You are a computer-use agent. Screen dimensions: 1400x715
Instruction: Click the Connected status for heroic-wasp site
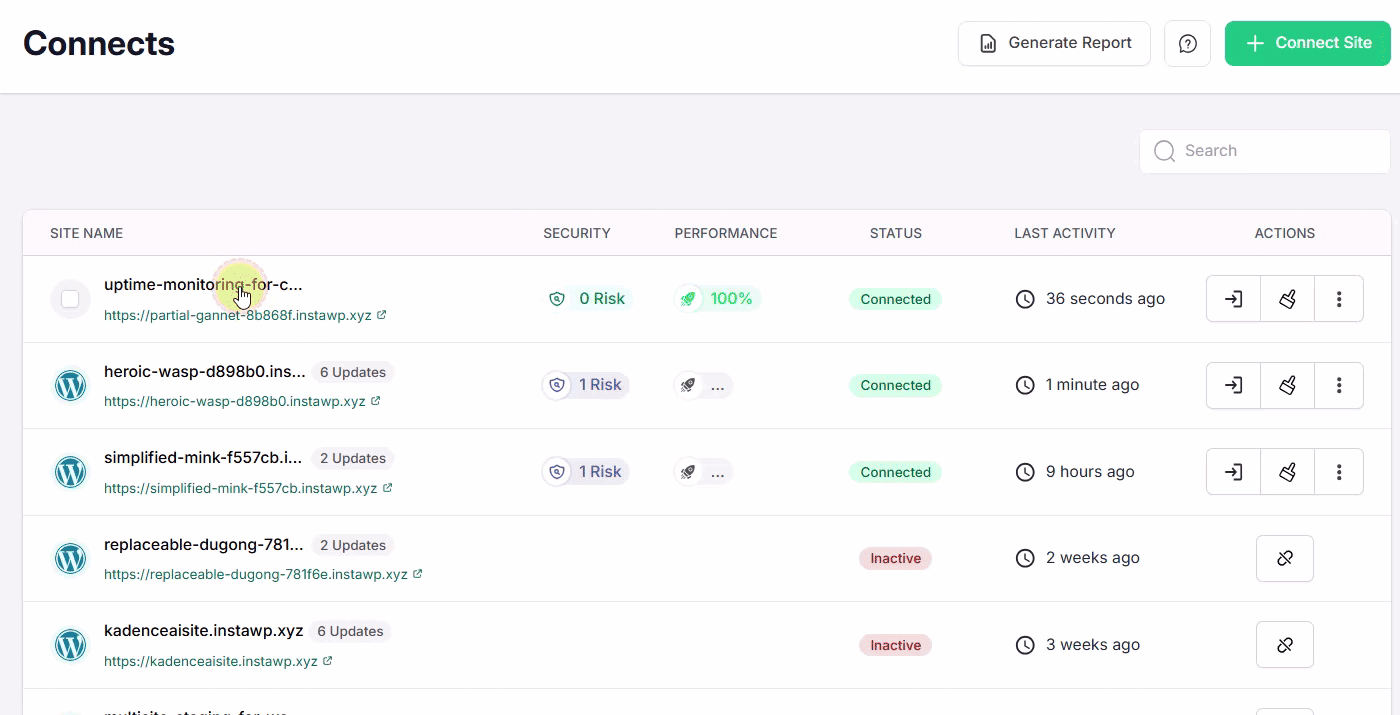(x=895, y=385)
